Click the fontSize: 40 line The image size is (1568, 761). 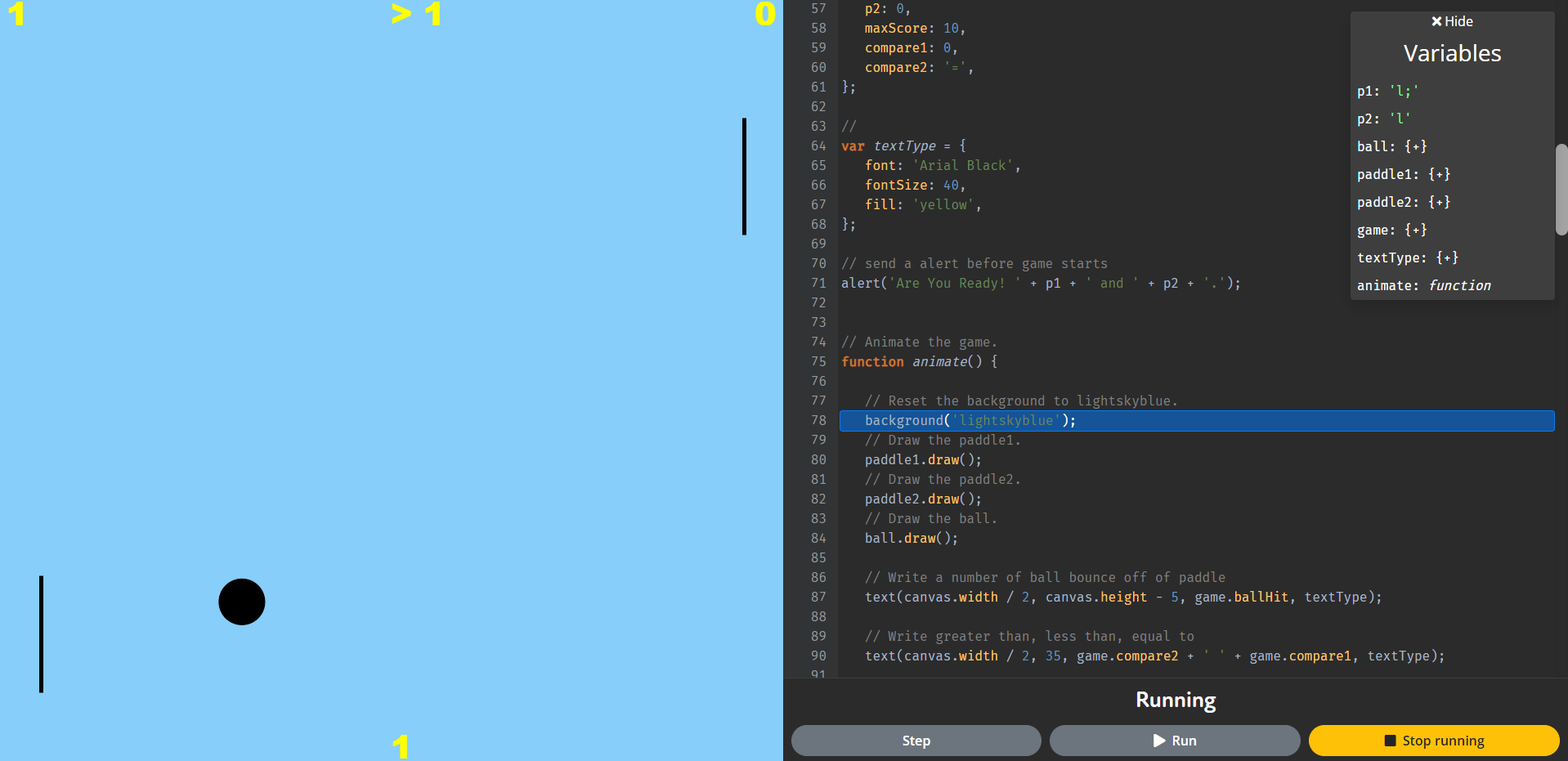point(915,185)
